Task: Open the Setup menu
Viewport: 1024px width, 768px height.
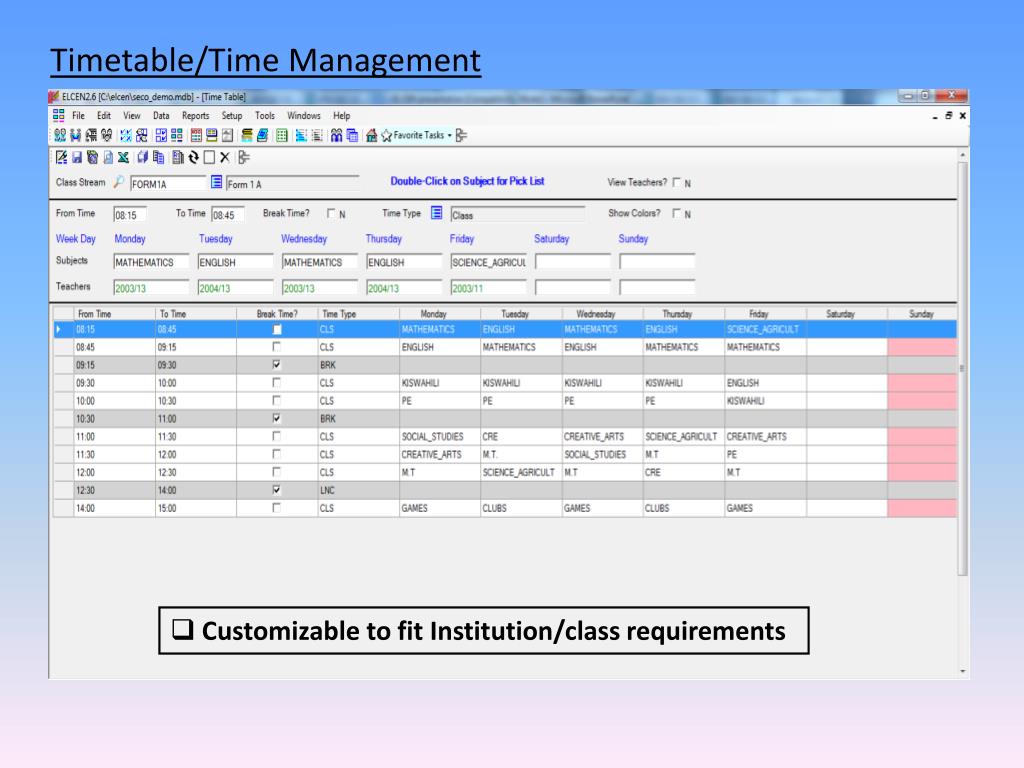Action: (x=232, y=116)
